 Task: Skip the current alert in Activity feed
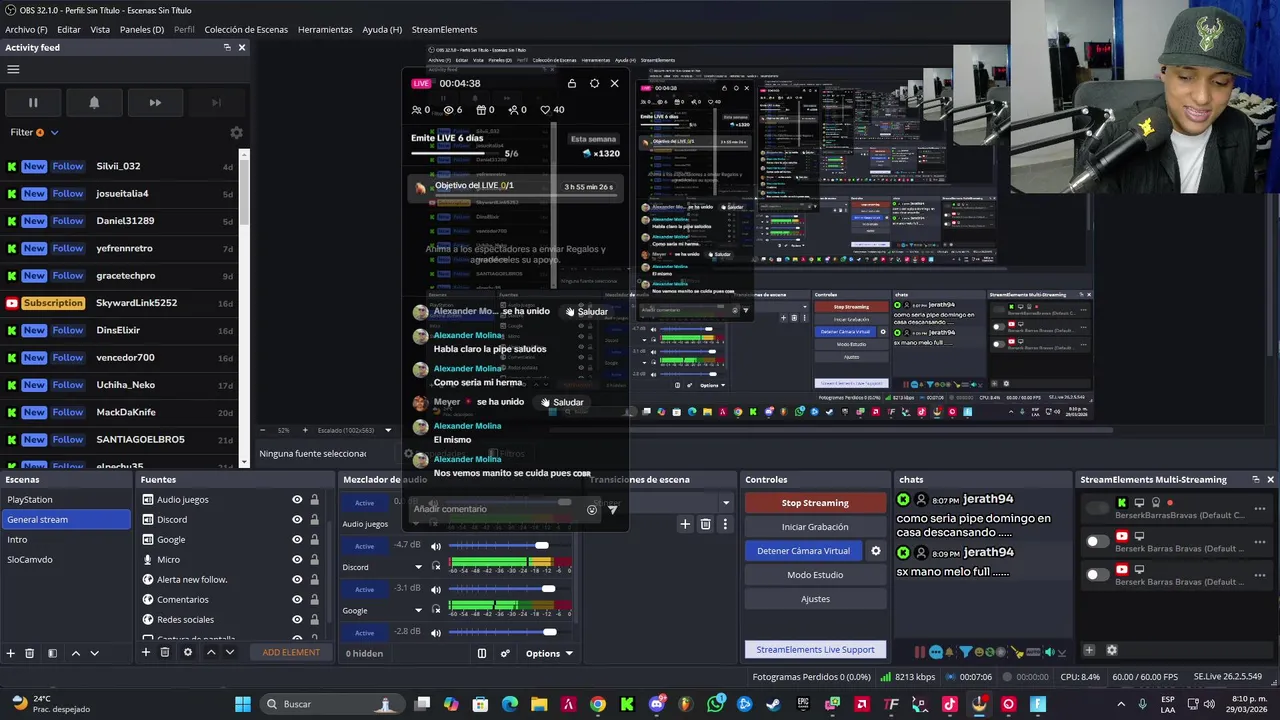(x=155, y=102)
